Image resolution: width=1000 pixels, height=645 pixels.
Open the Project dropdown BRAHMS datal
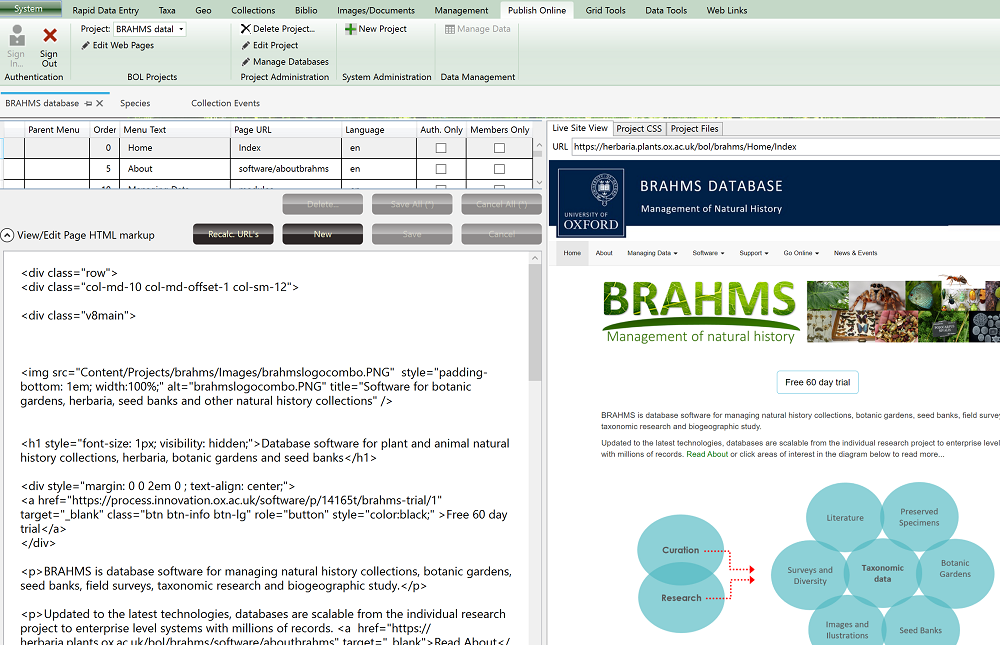150,29
